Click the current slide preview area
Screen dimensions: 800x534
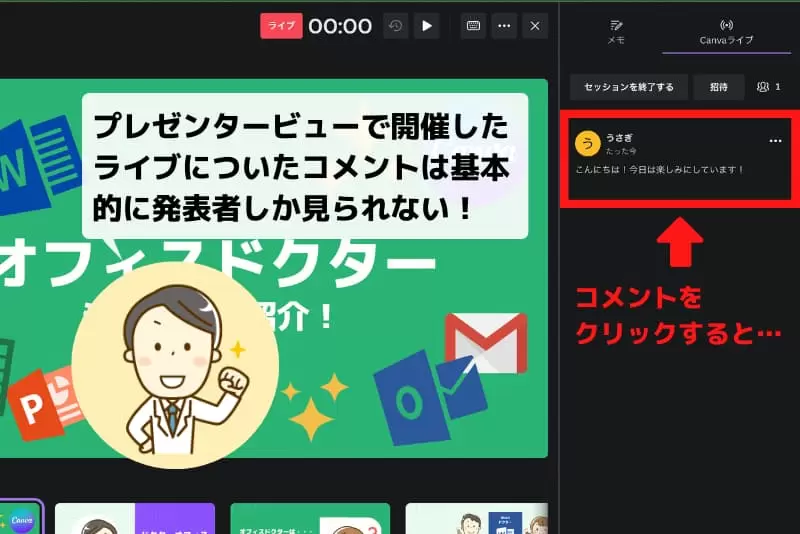coord(274,268)
